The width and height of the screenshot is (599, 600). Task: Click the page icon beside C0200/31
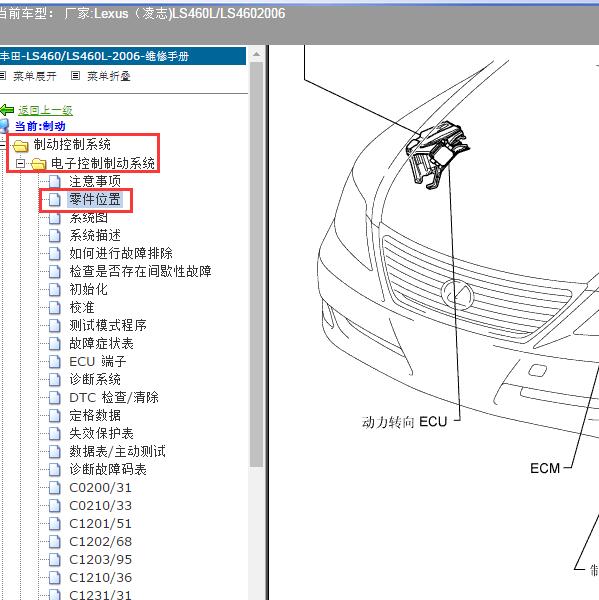(55, 487)
